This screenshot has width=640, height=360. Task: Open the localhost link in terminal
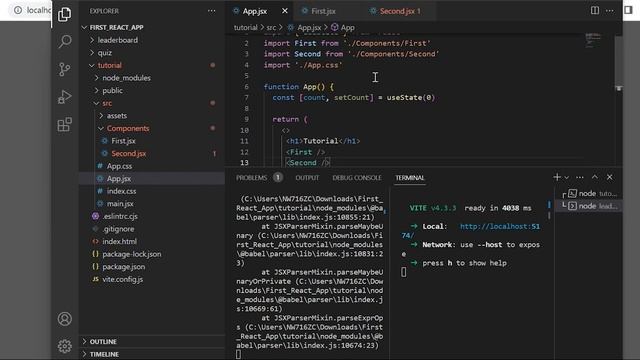click(500, 226)
